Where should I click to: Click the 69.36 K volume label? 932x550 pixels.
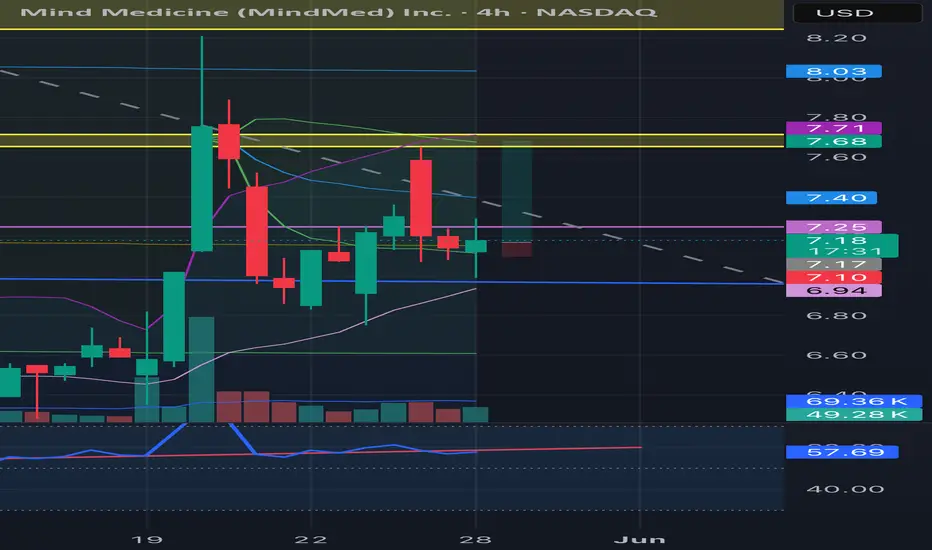pos(854,401)
